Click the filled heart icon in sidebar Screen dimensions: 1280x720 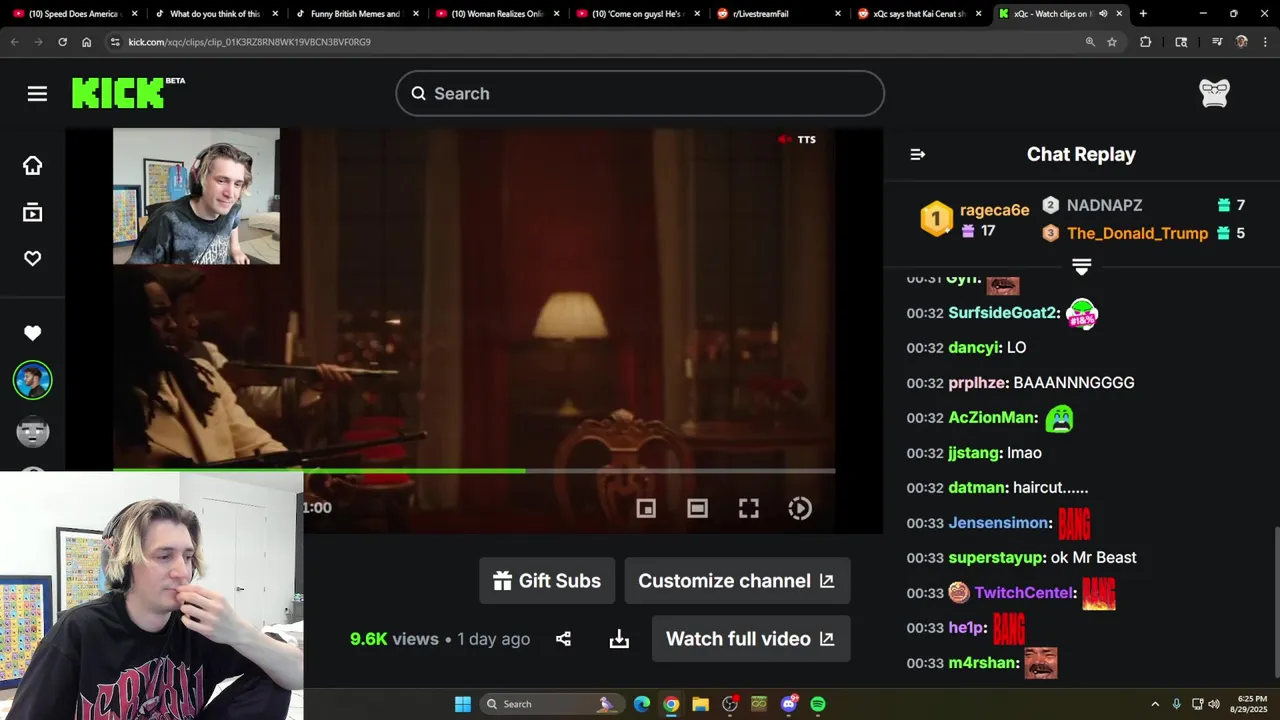(x=33, y=333)
